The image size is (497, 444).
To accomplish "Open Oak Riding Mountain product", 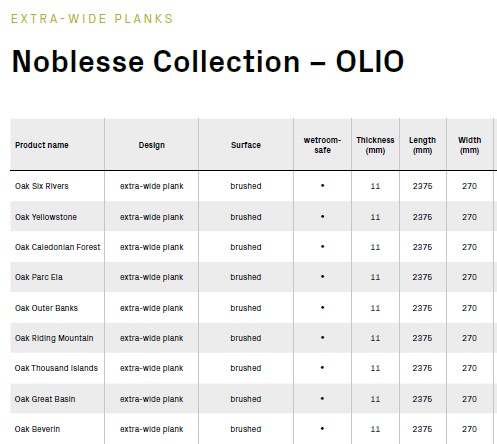I will 54,338.
